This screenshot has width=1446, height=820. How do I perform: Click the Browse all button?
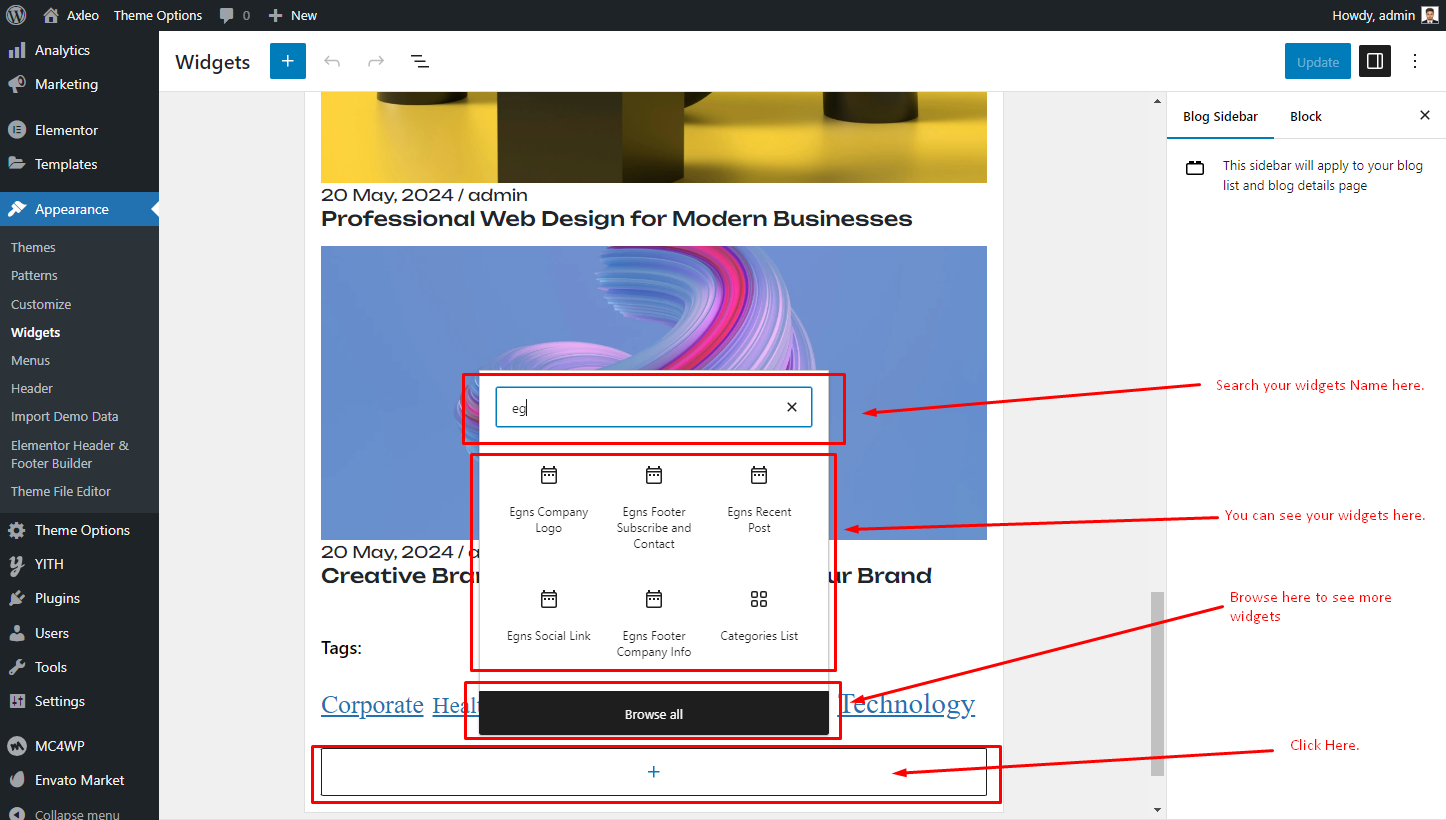pyautogui.click(x=654, y=714)
